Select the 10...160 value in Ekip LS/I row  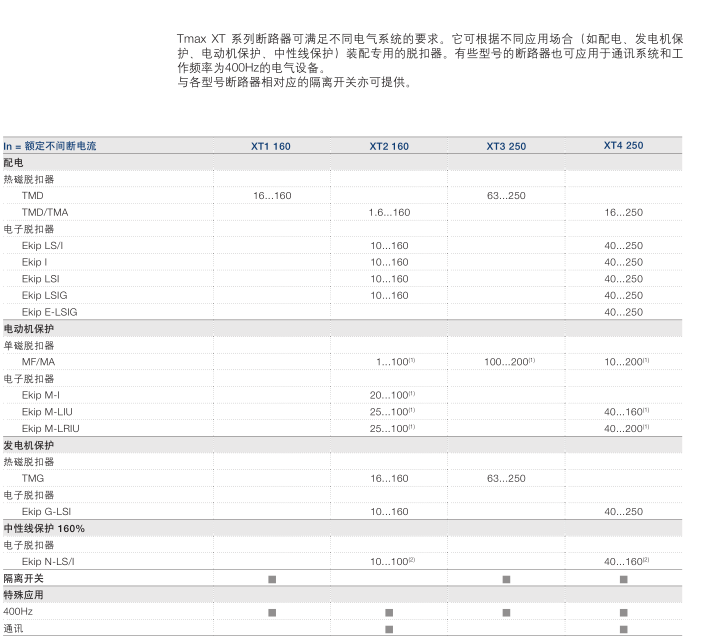click(389, 246)
